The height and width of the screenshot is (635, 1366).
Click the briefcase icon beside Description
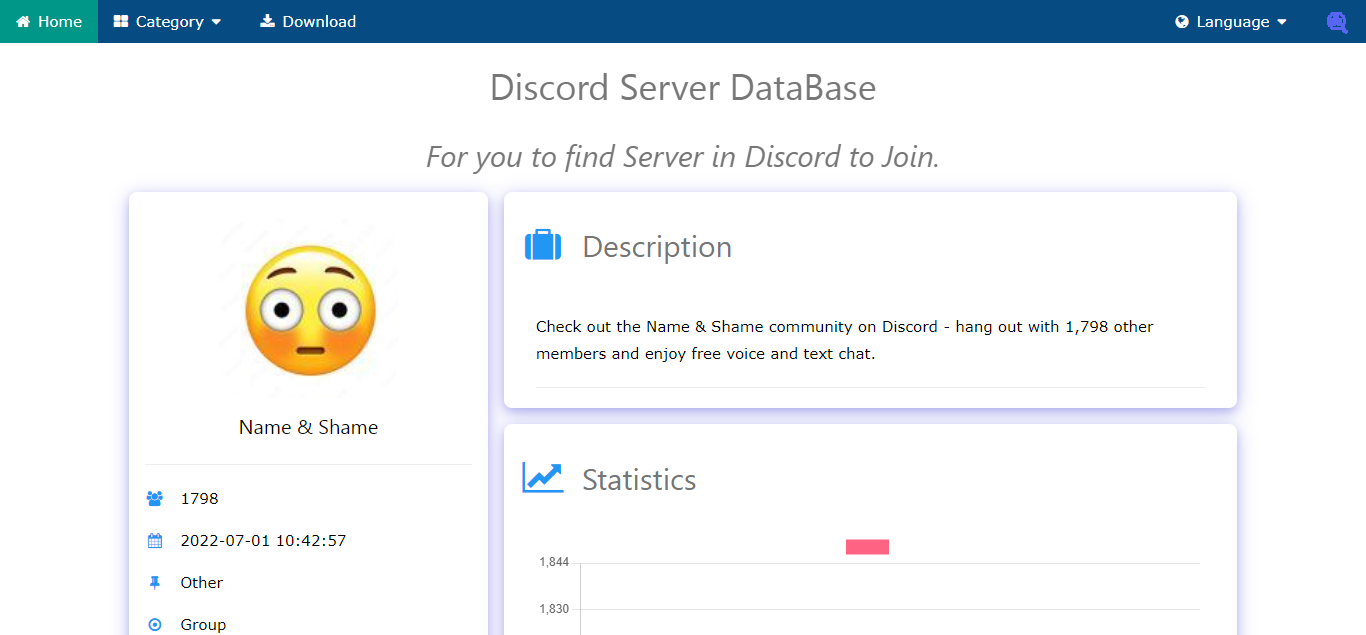543,246
